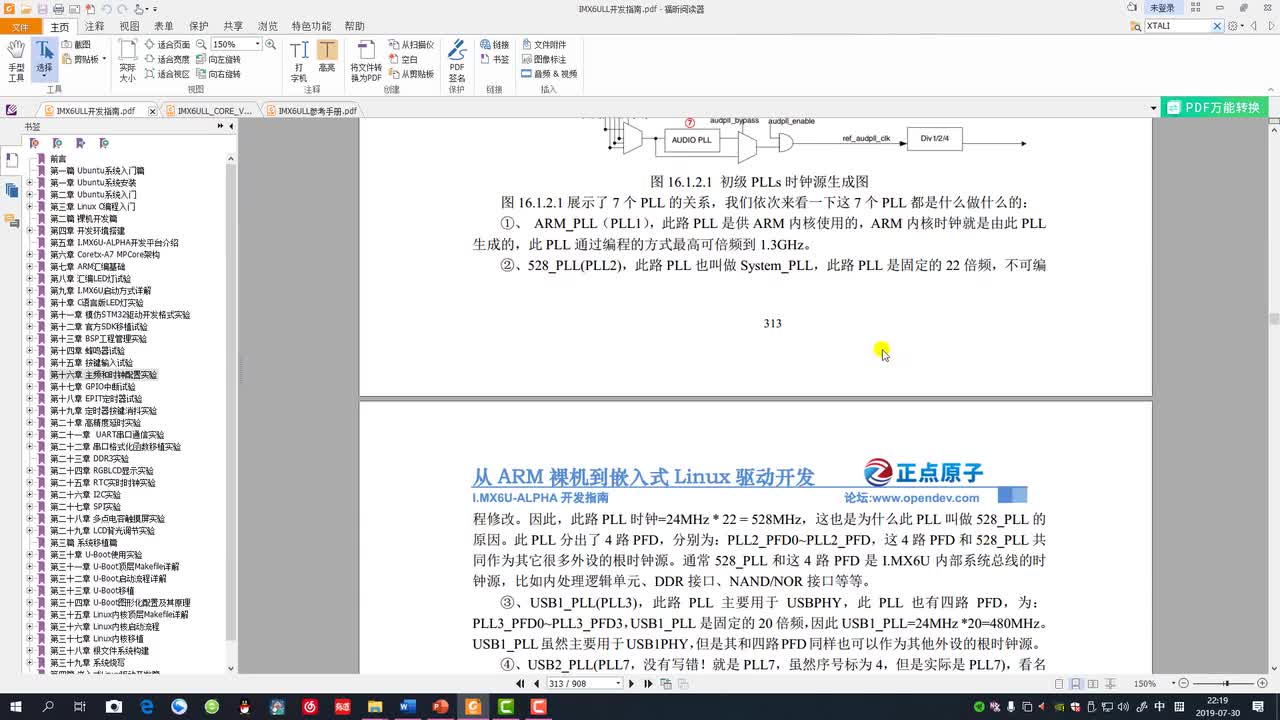This screenshot has width=1280, height=720.
Task: Open the 150% zoom level combo box
Action: (235, 44)
